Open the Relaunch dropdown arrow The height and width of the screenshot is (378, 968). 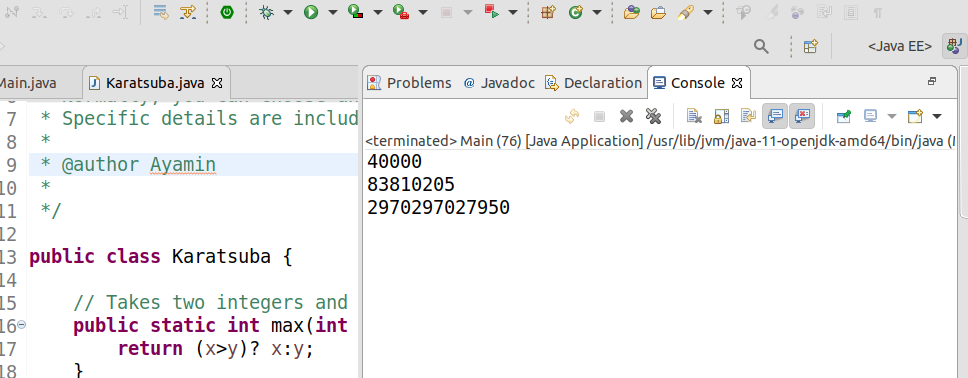(x=513, y=12)
